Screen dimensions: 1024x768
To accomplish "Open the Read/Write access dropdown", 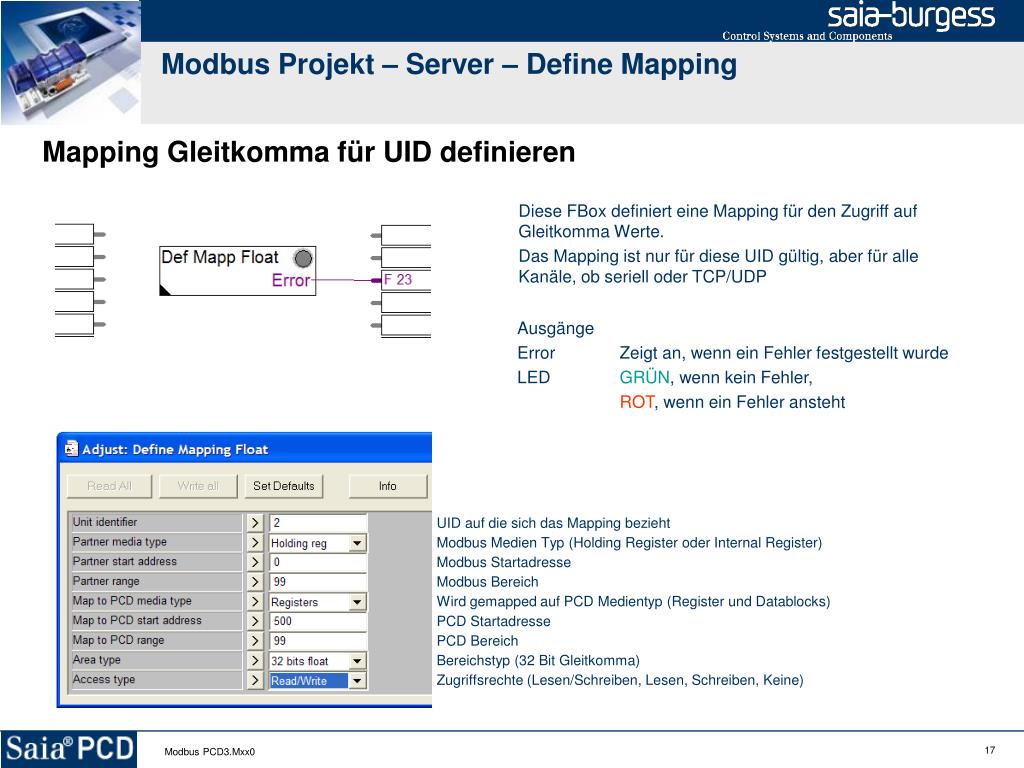I will pyautogui.click(x=357, y=680).
